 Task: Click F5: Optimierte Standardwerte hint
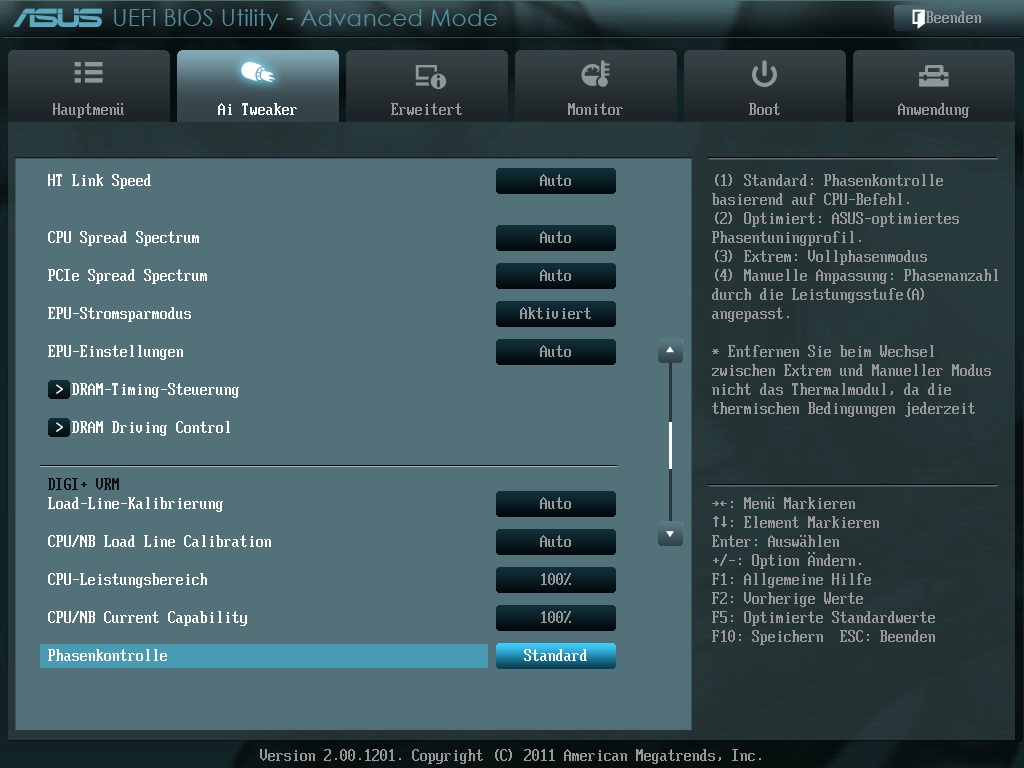824,618
